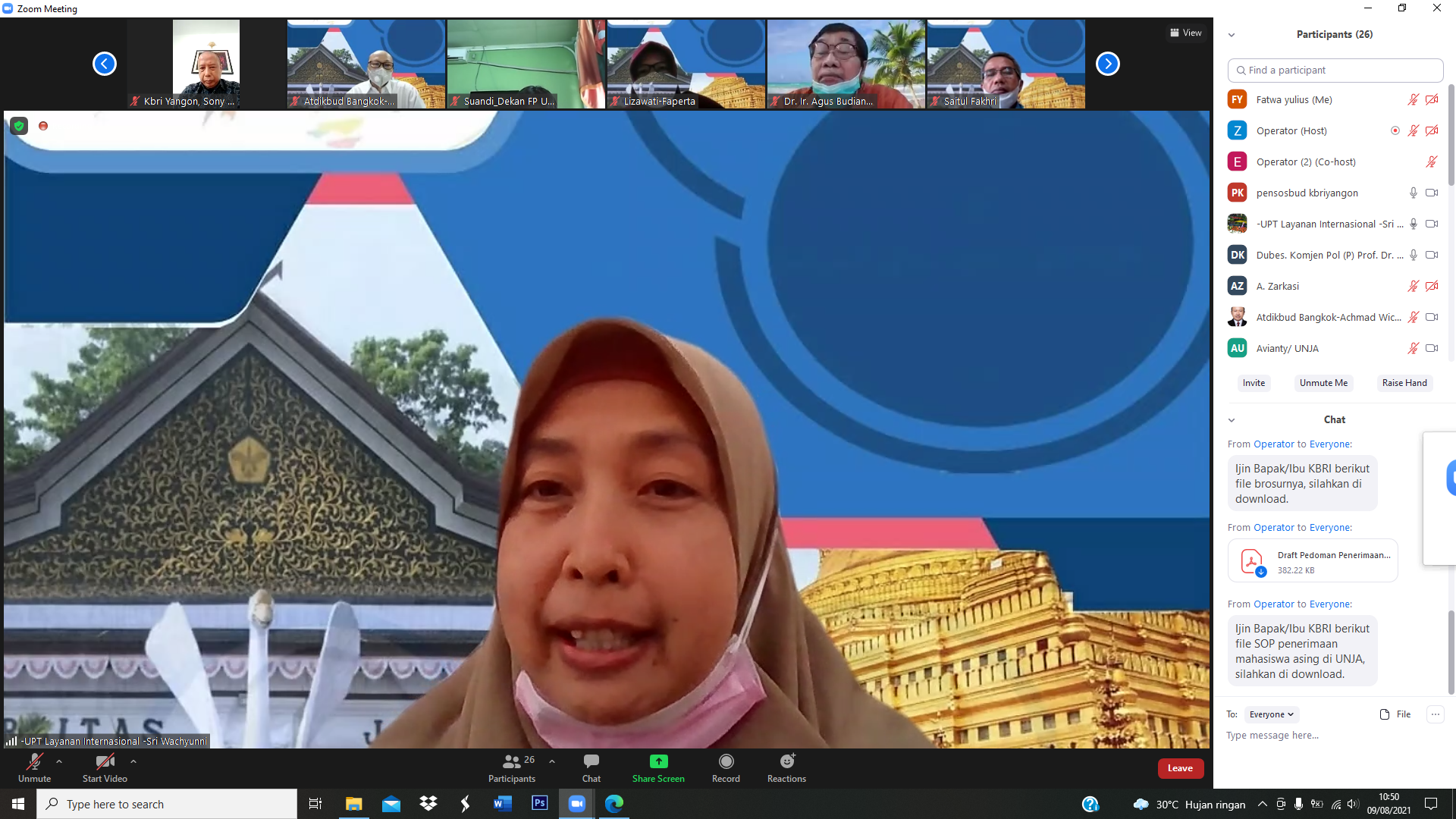Open the View layout menu

(1185, 33)
